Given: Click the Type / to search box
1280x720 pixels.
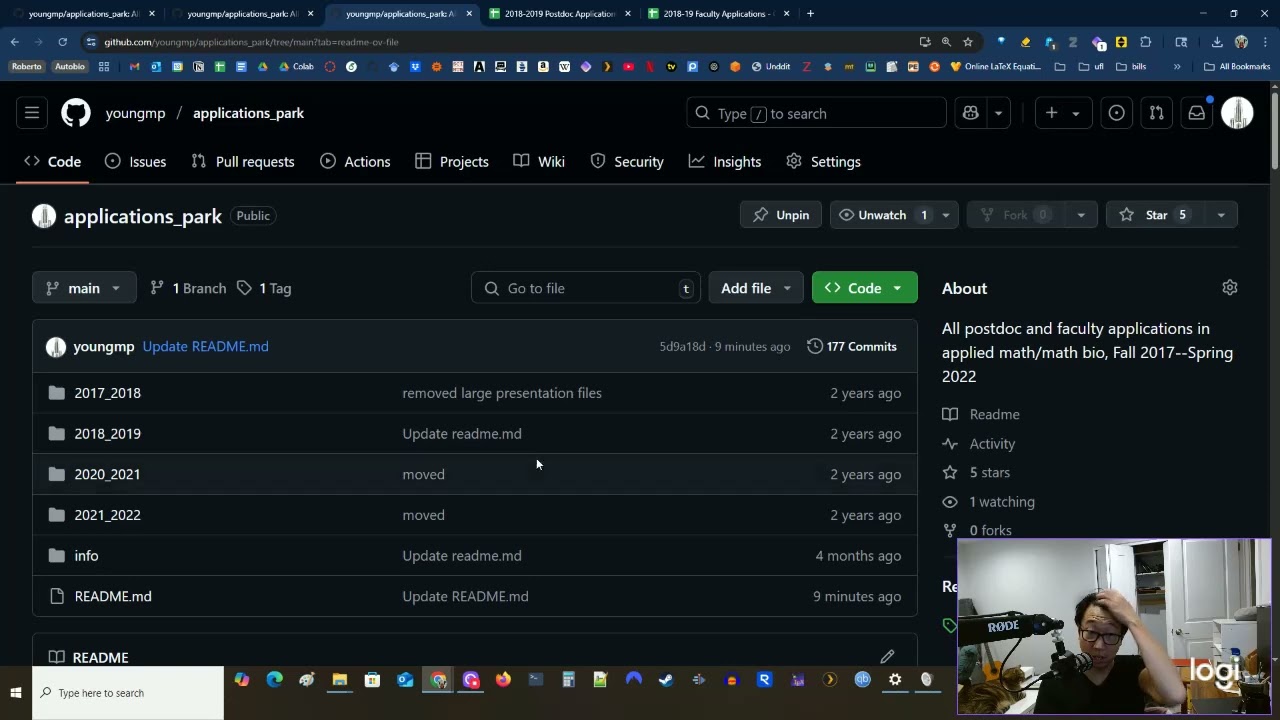Looking at the screenshot, I should 817,113.
